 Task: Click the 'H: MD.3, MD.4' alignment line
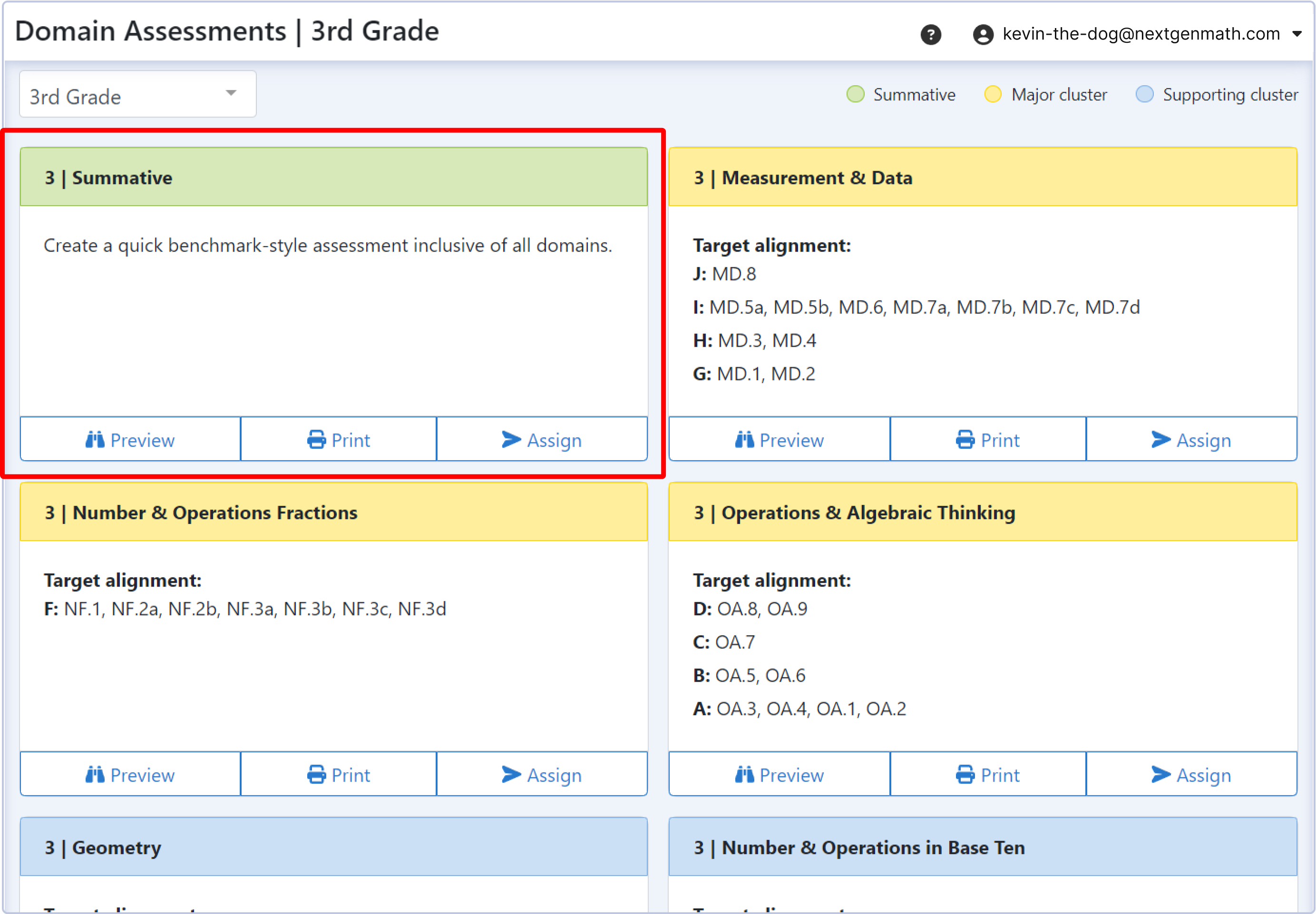[754, 340]
